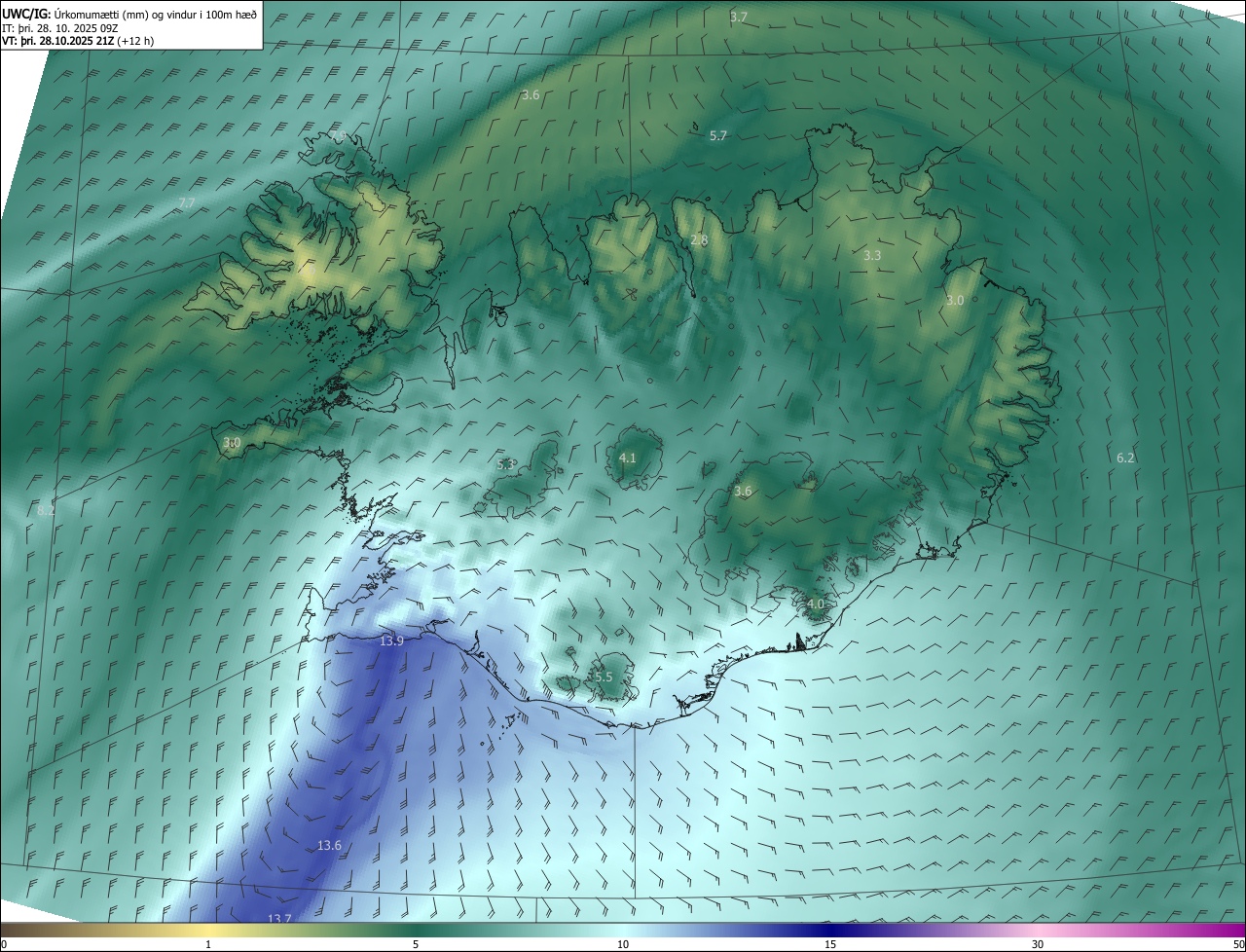Viewport: 1246px width, 952px height.
Task: Click the 7.9 value label at the Westfjords tip
Action: (x=338, y=135)
